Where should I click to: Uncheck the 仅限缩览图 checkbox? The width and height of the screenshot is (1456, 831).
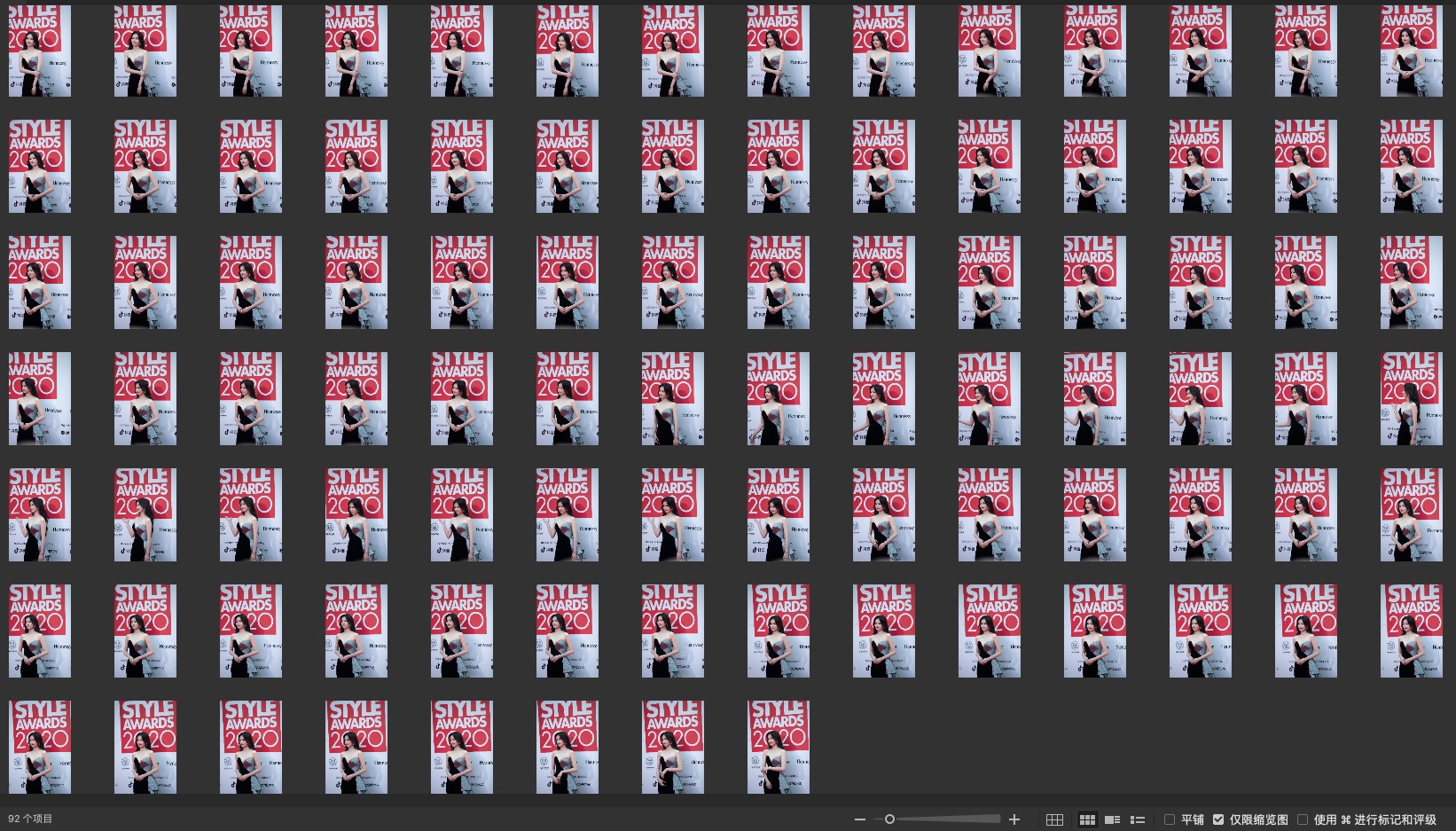(1218, 819)
